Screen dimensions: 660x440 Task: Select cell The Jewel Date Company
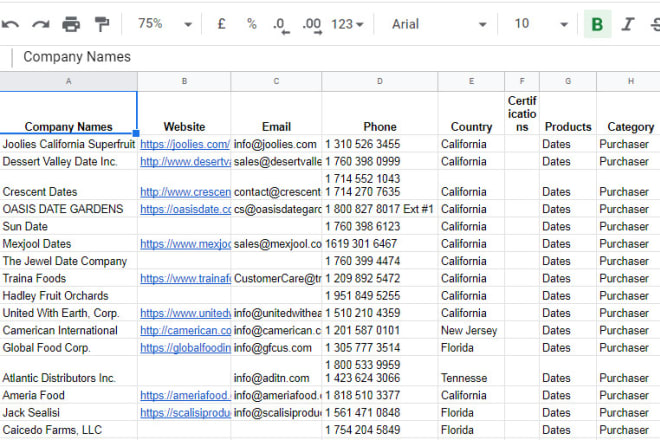click(x=68, y=261)
